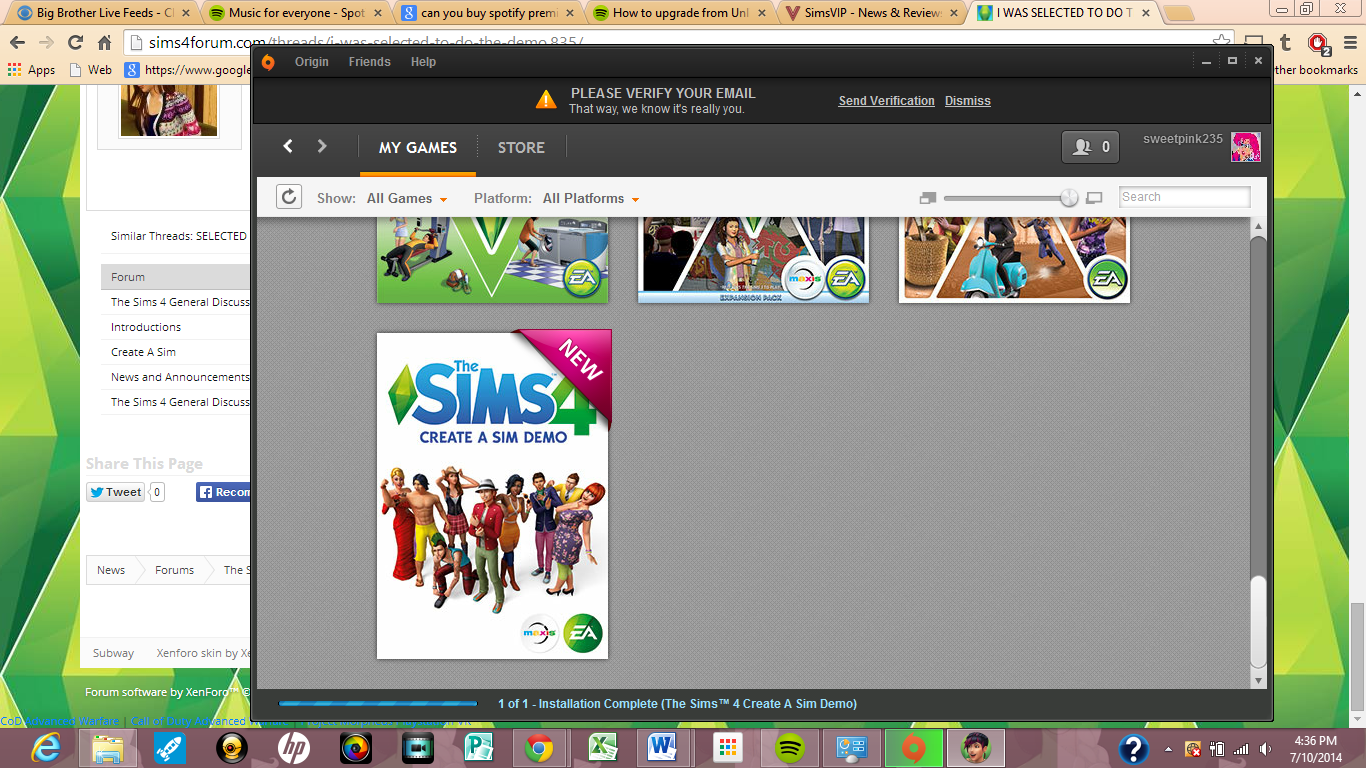Open the Web bookmark
Screen dimensions: 1366x768
click(x=91, y=70)
